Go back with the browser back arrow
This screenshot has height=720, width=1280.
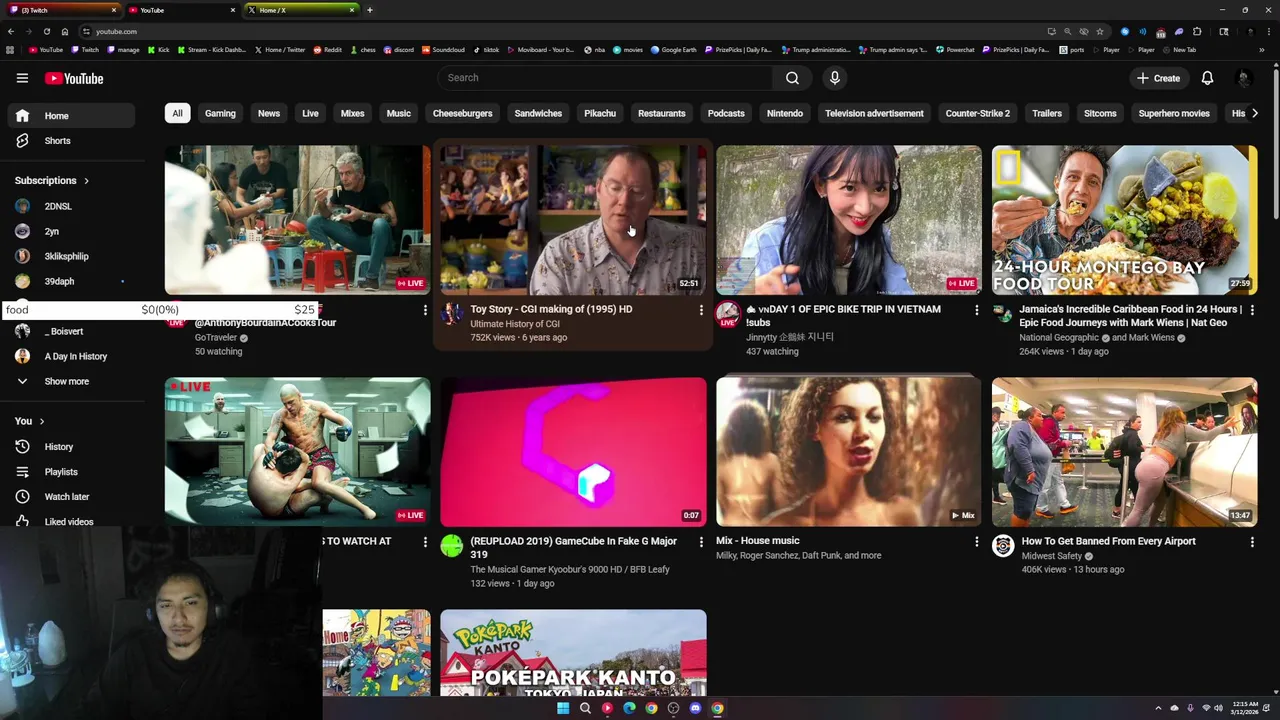(12, 31)
